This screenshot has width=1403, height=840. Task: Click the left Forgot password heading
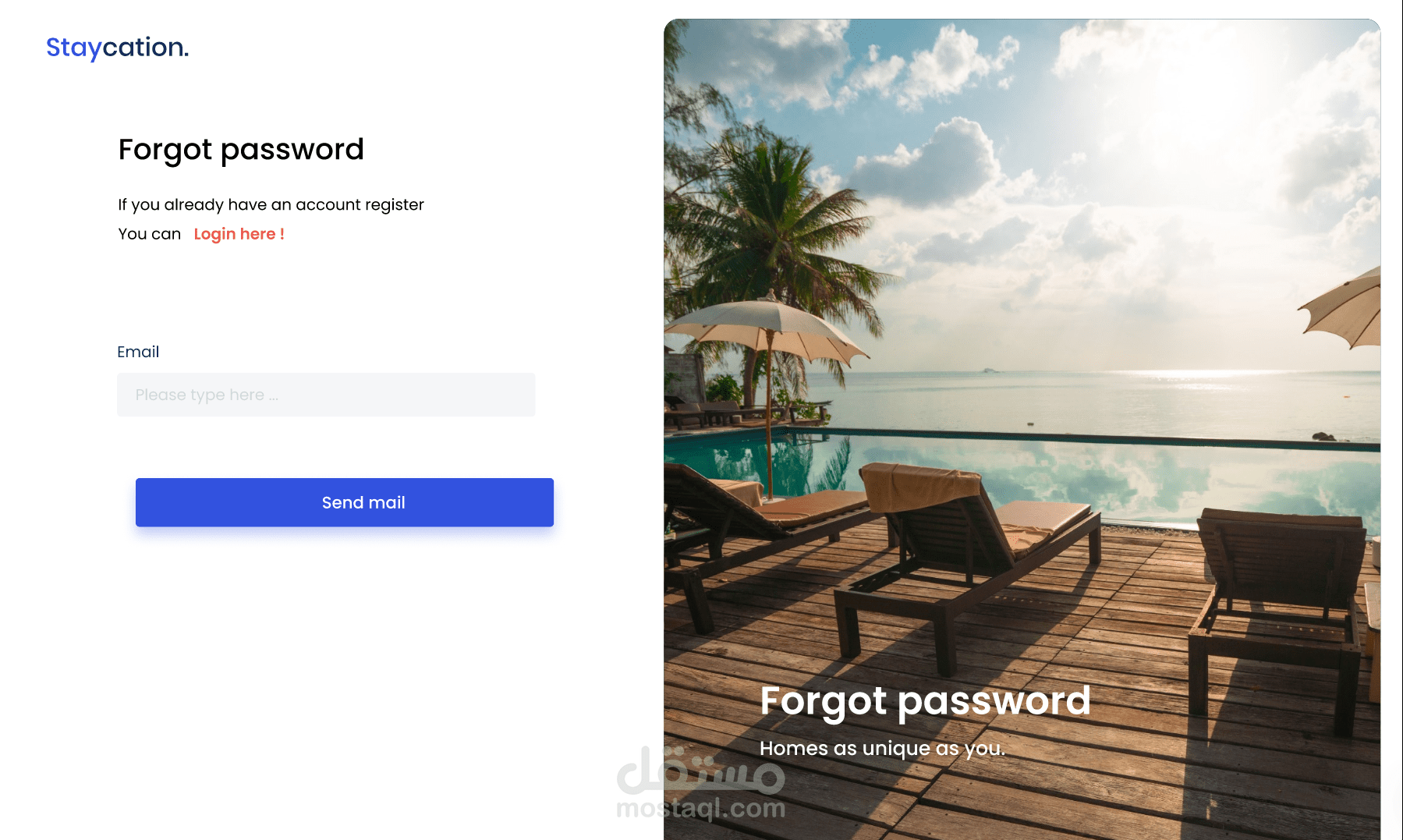[x=241, y=150]
